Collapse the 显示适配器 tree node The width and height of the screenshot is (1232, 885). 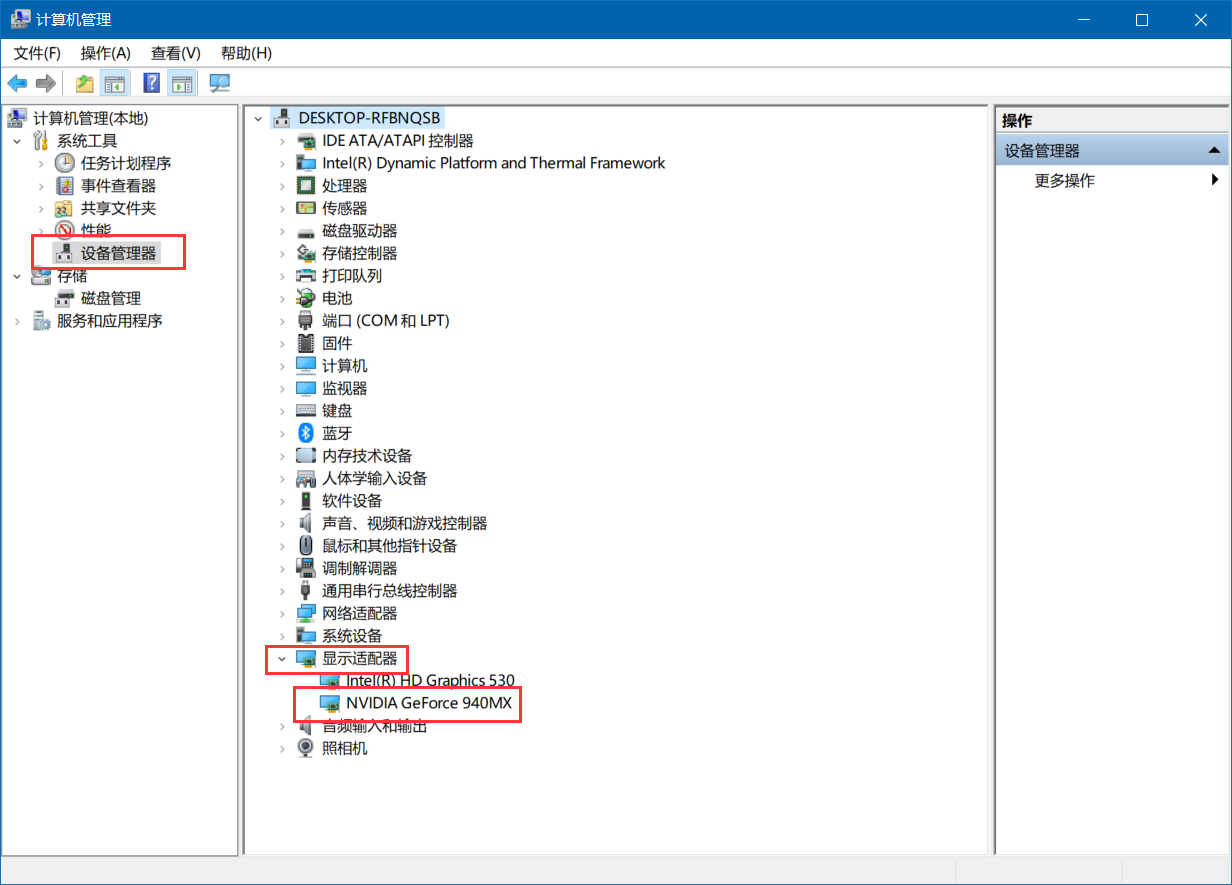pyautogui.click(x=281, y=658)
